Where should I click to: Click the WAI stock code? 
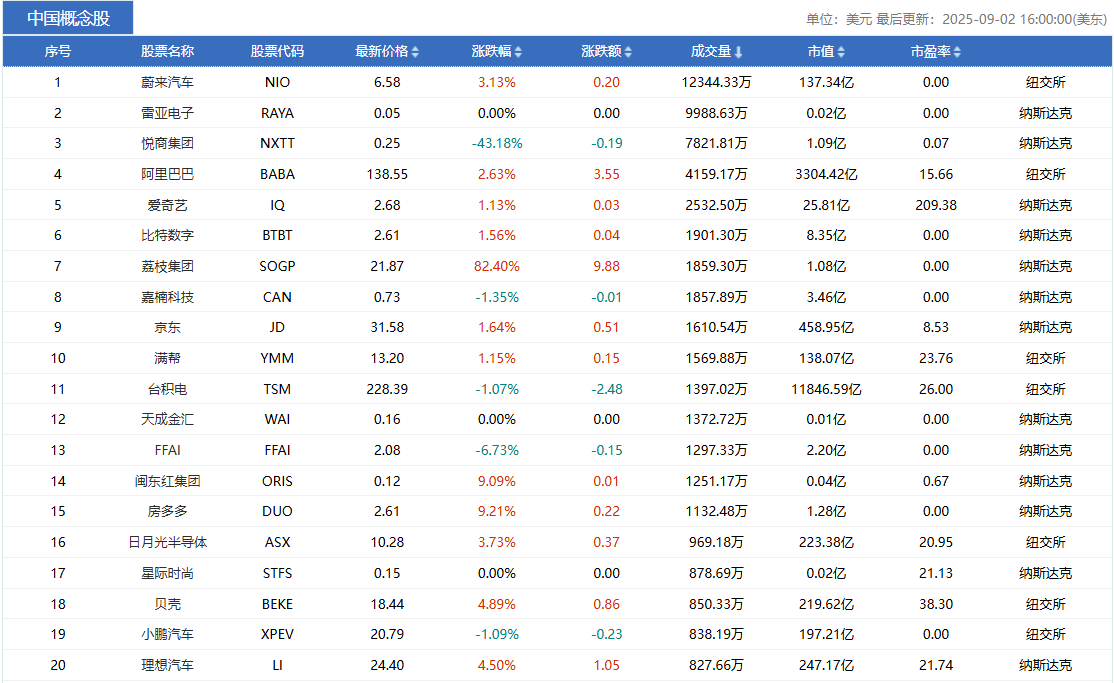277,419
